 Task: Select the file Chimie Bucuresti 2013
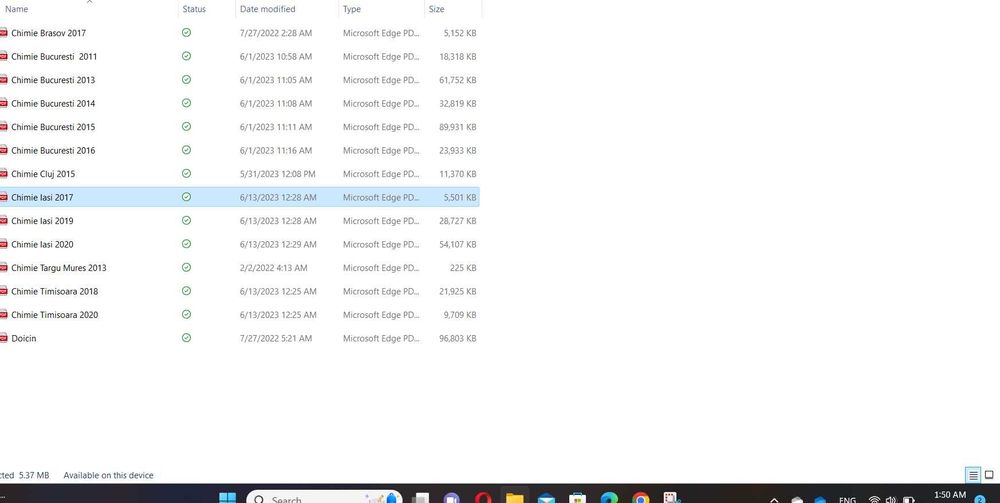click(53, 80)
